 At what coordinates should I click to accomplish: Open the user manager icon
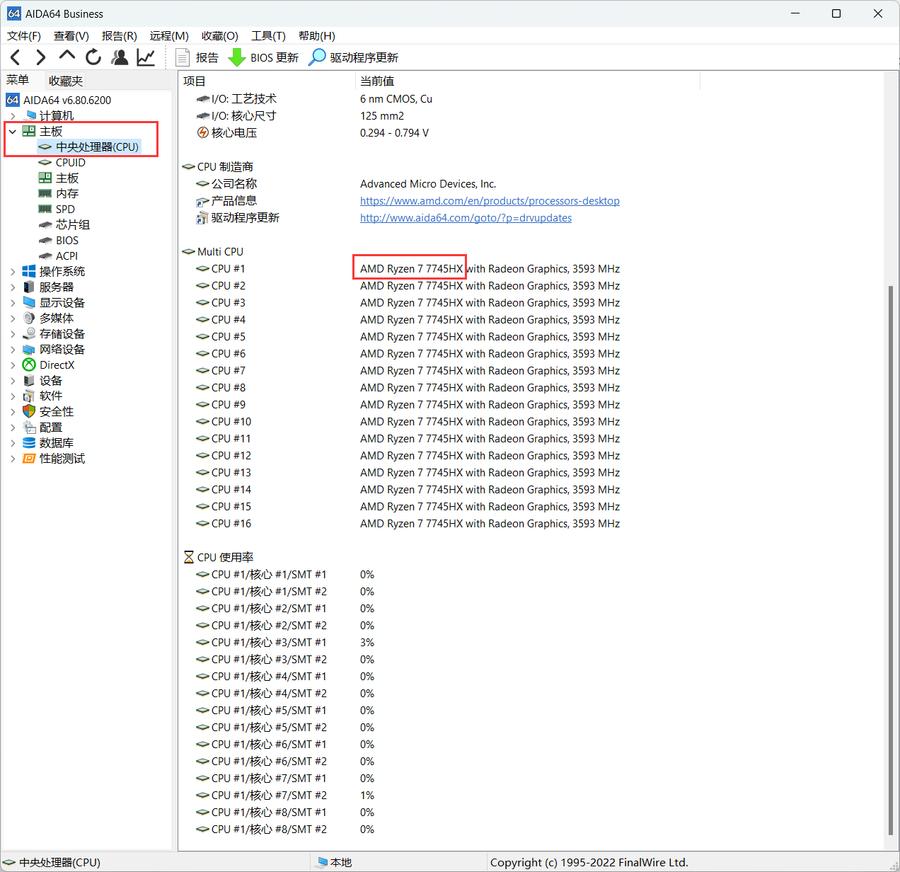click(120, 57)
